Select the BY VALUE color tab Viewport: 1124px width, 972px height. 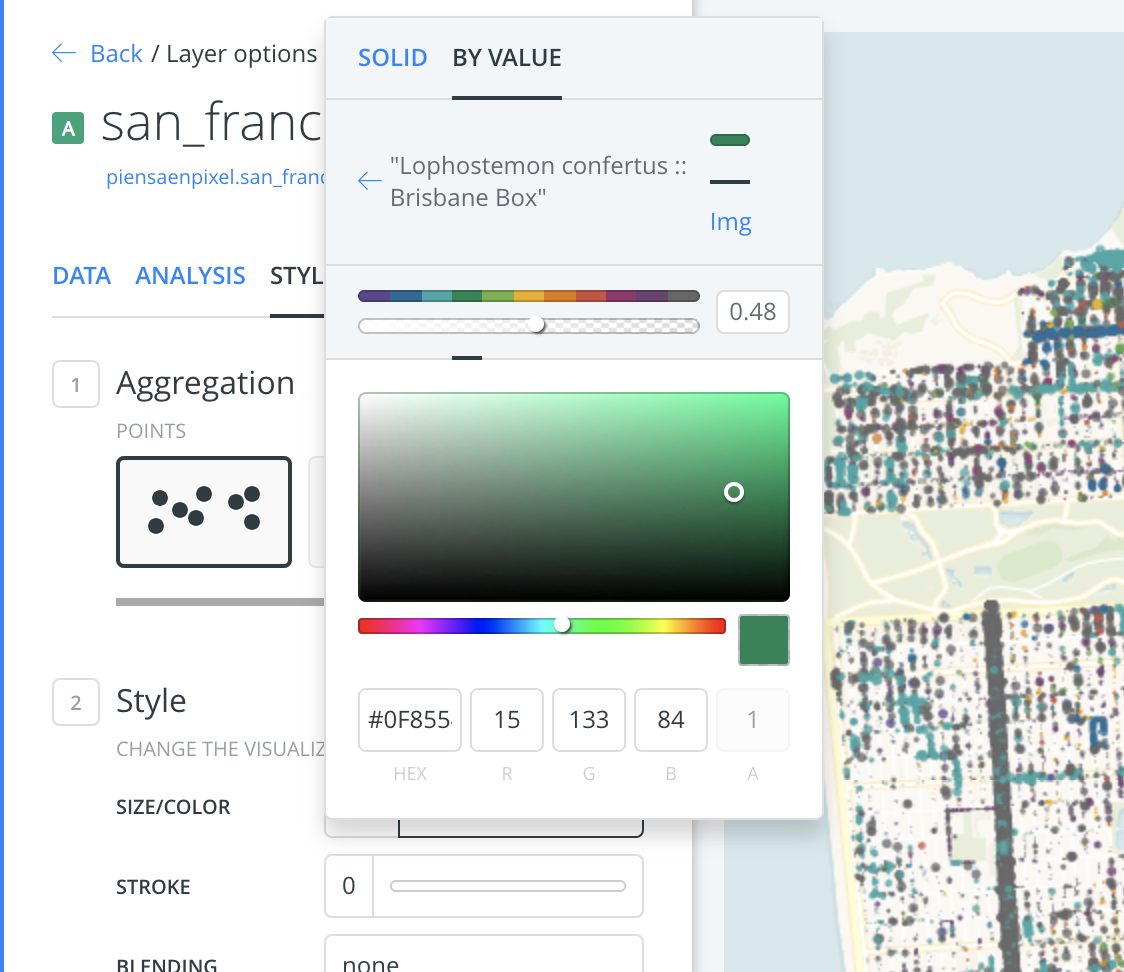(x=507, y=57)
